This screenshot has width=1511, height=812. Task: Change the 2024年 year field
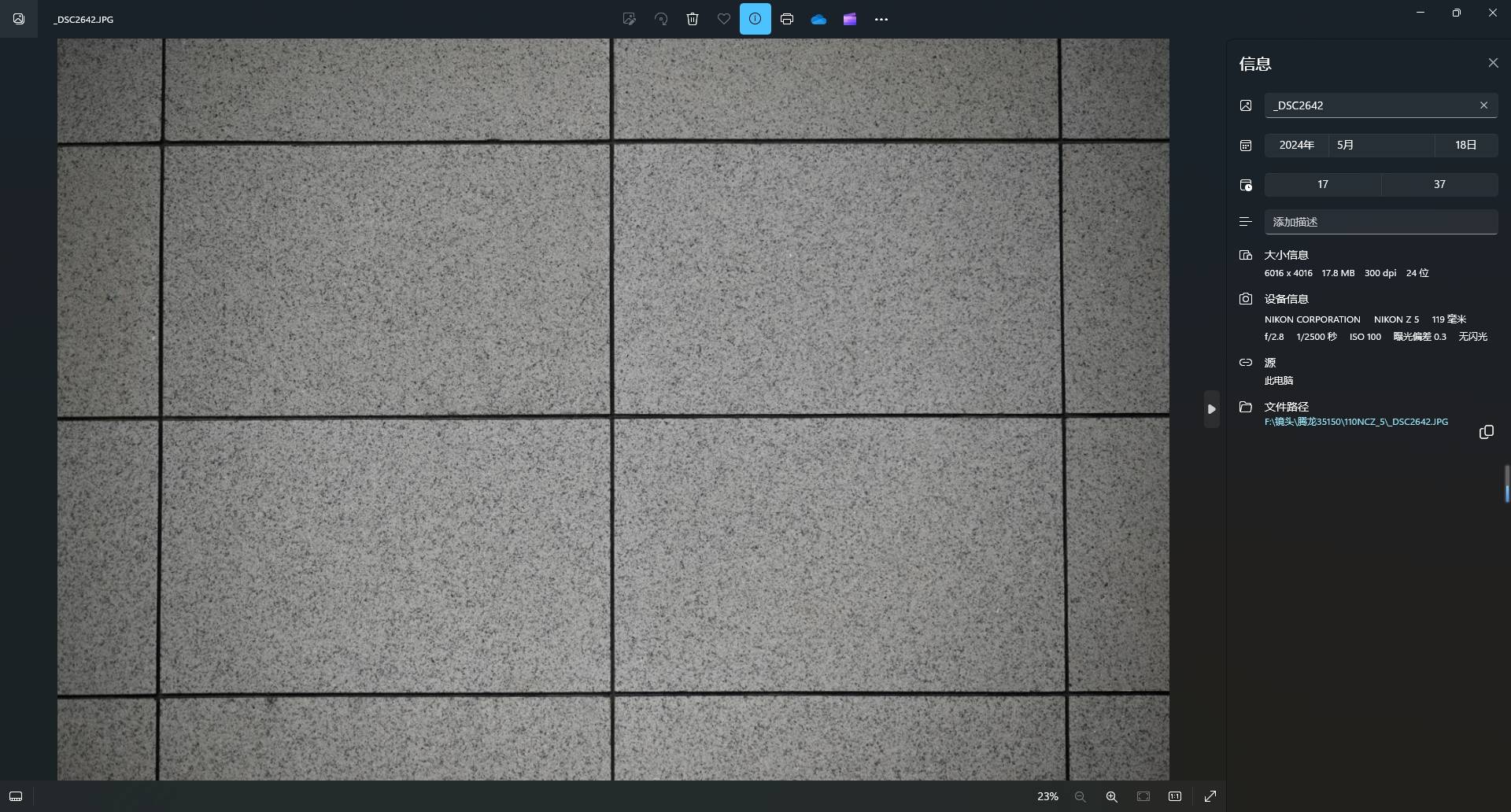coord(1296,145)
